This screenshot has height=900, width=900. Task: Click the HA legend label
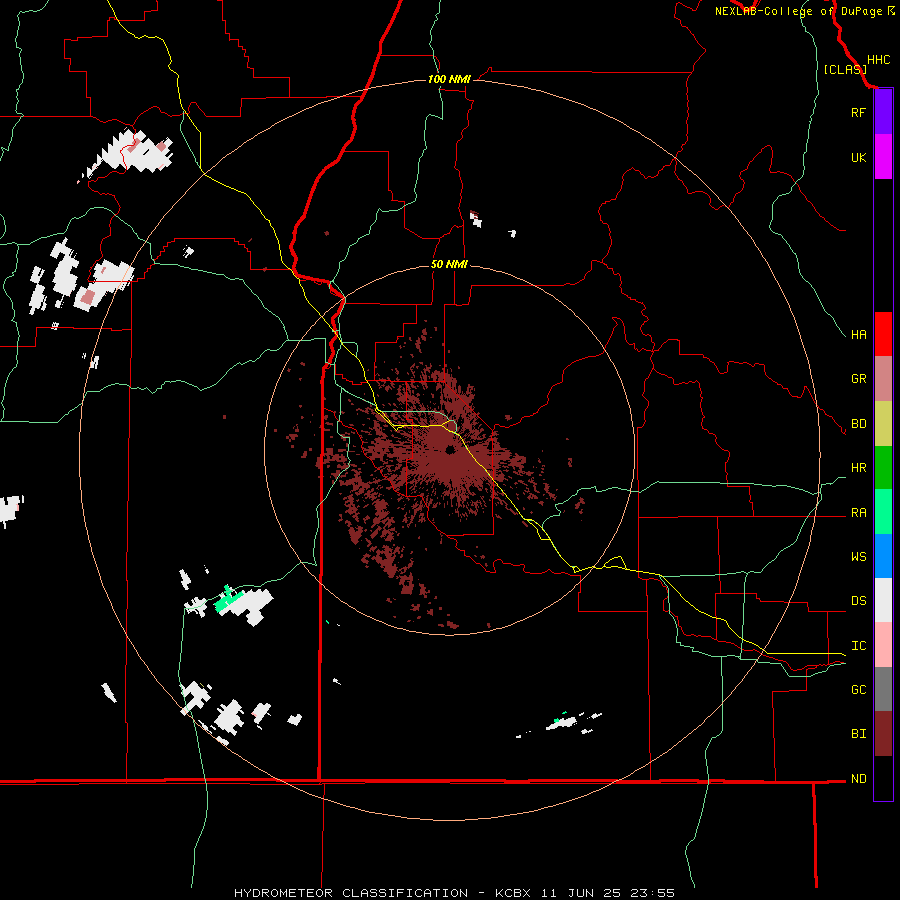(x=858, y=334)
